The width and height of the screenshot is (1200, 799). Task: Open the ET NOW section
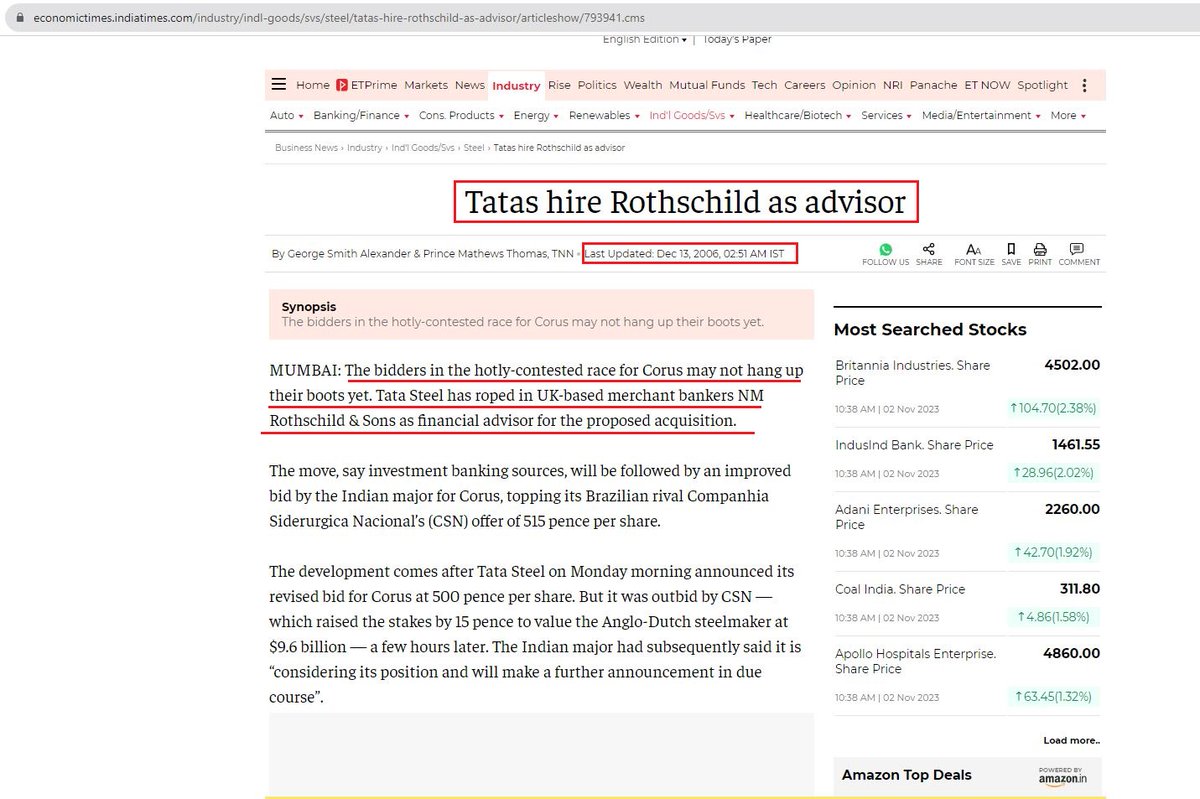pyautogui.click(x=988, y=86)
